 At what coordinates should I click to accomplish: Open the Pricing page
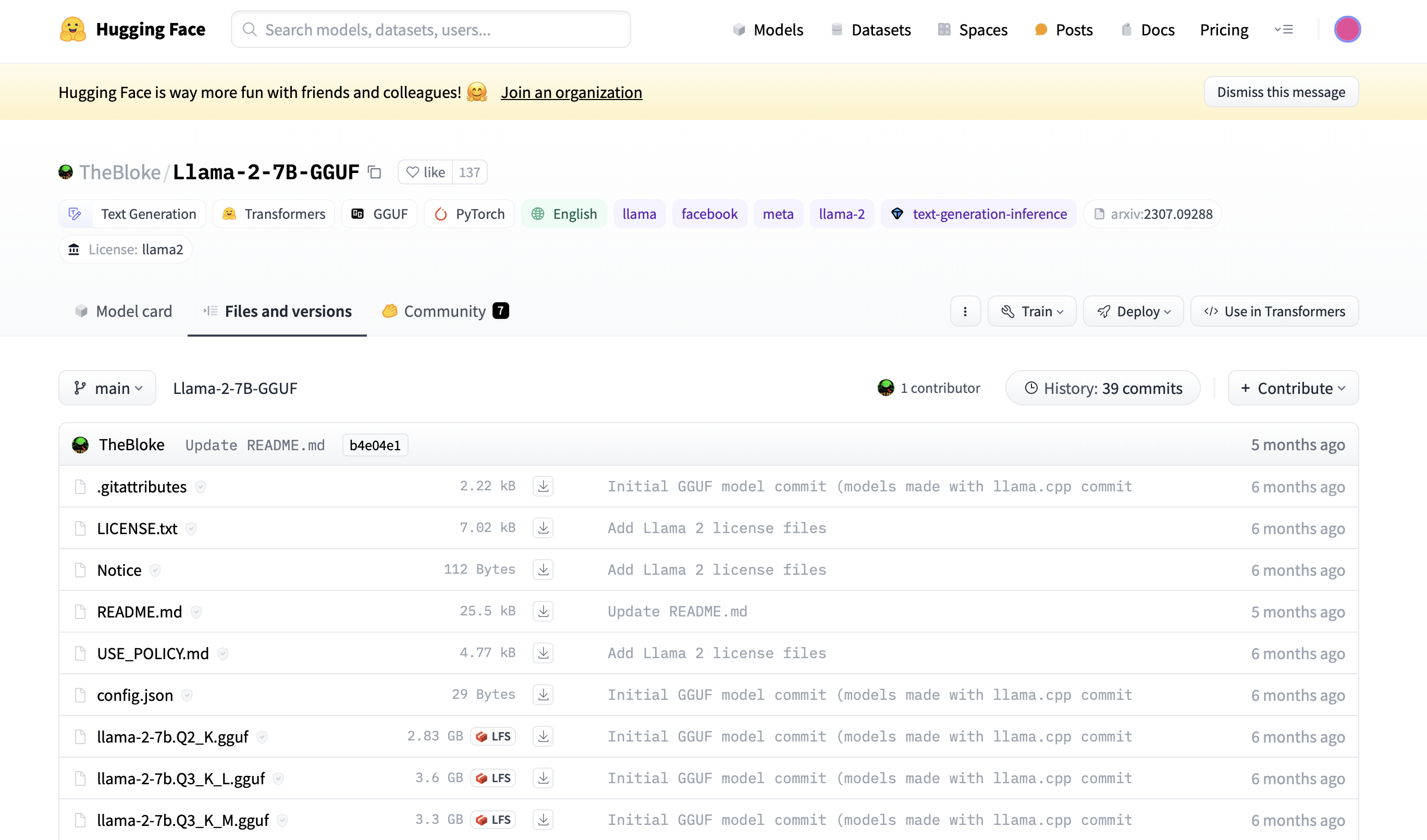[x=1224, y=29]
